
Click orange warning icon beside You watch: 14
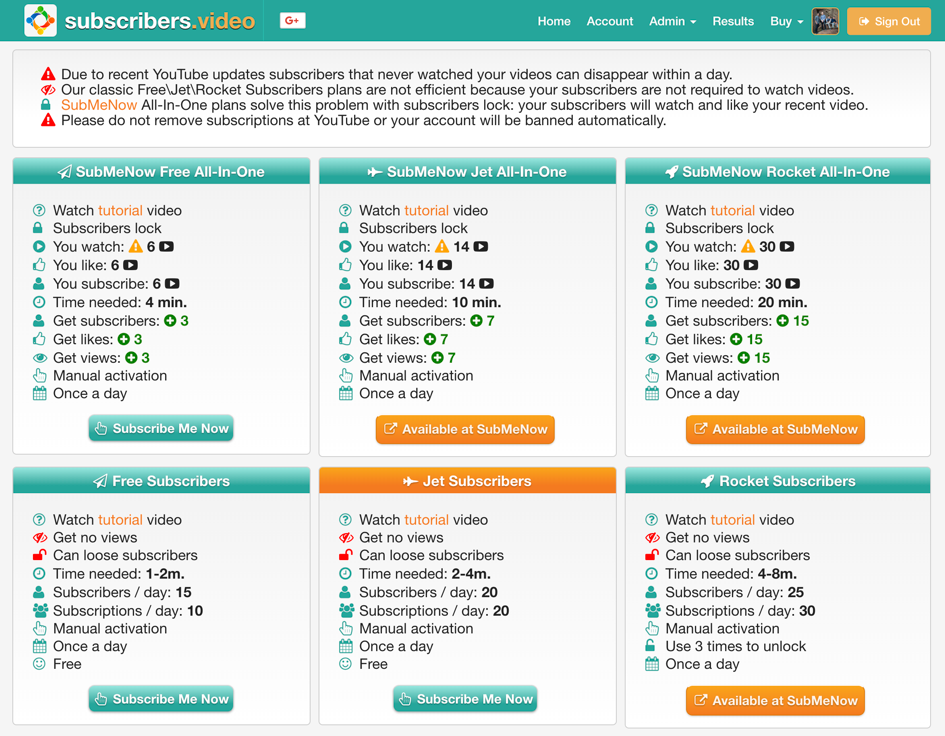pyautogui.click(x=442, y=247)
